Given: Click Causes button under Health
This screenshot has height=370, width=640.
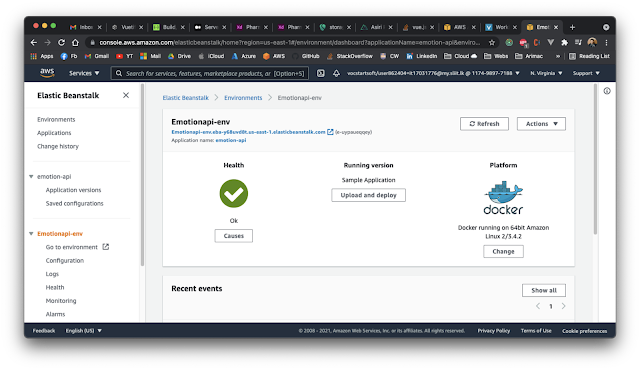Looking at the screenshot, I should [233, 236].
